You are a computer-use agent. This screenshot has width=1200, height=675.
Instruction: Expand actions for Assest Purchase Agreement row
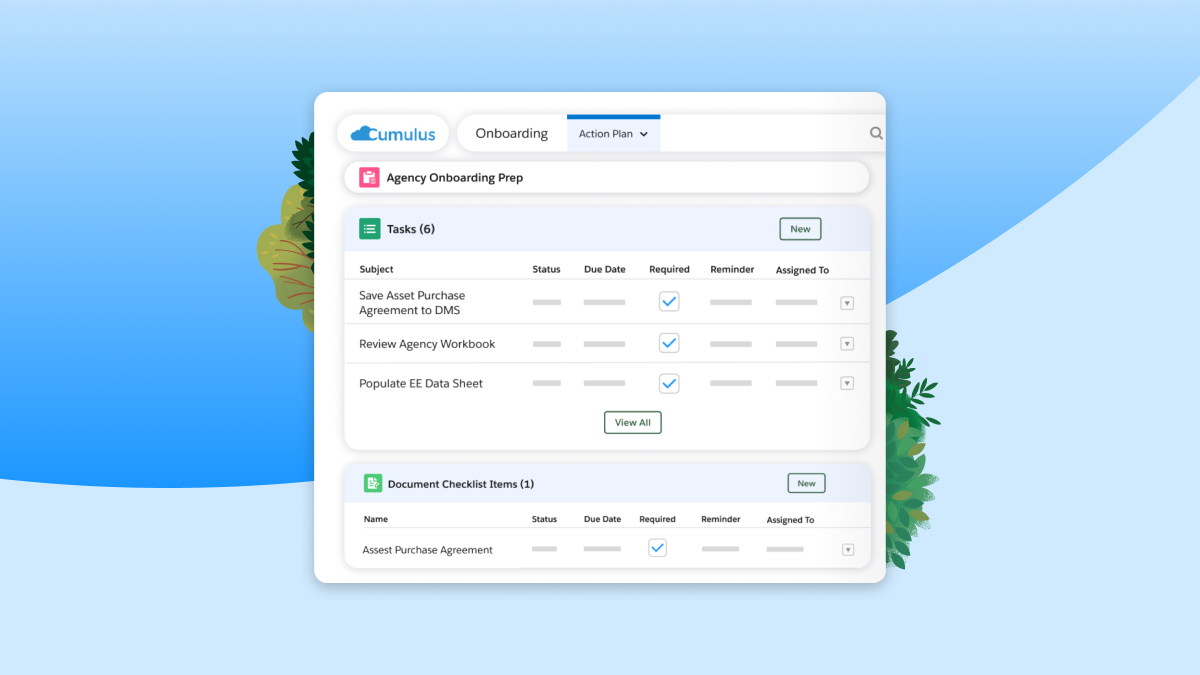point(847,548)
